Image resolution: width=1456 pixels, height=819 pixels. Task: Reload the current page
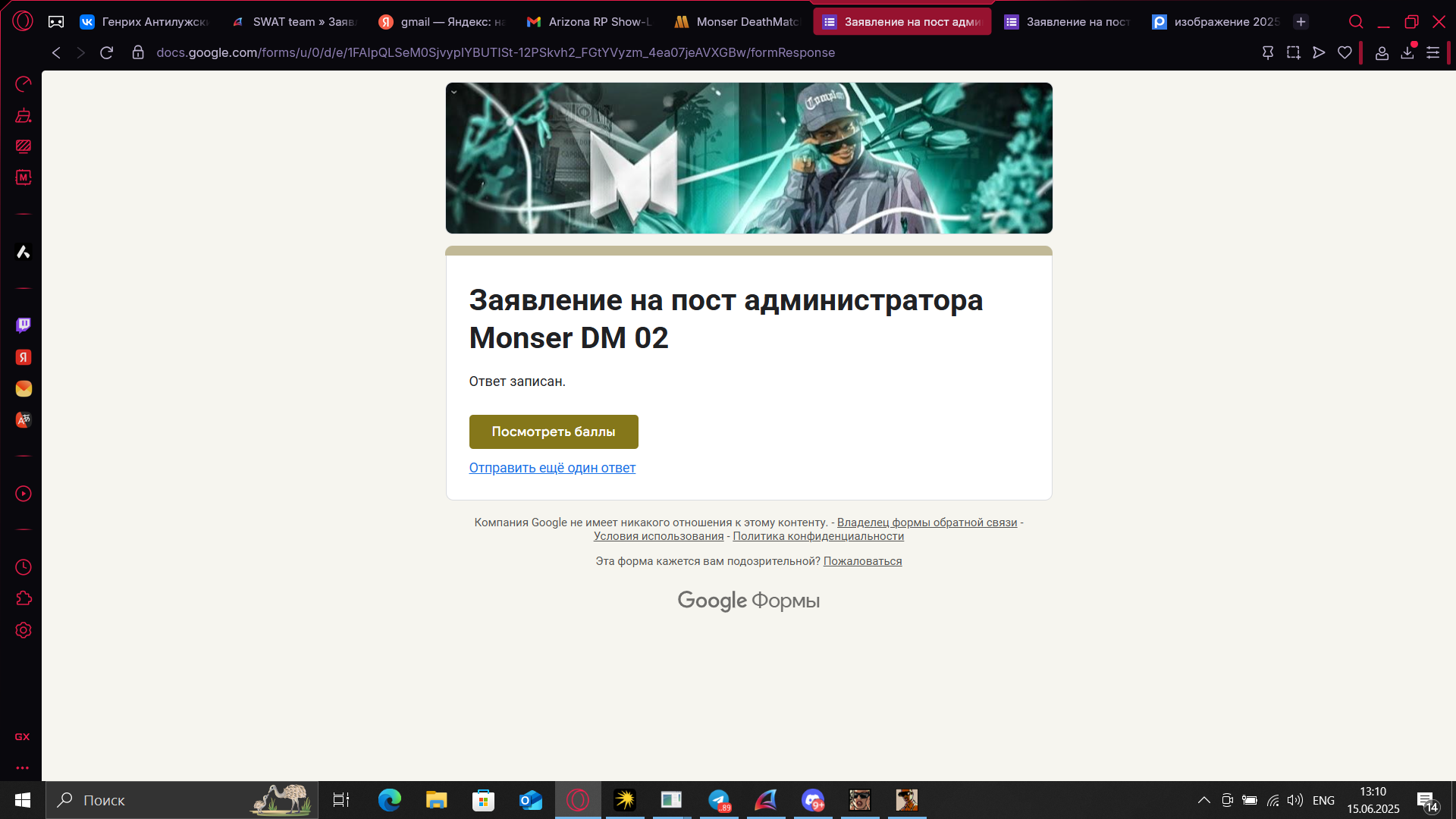tap(107, 52)
